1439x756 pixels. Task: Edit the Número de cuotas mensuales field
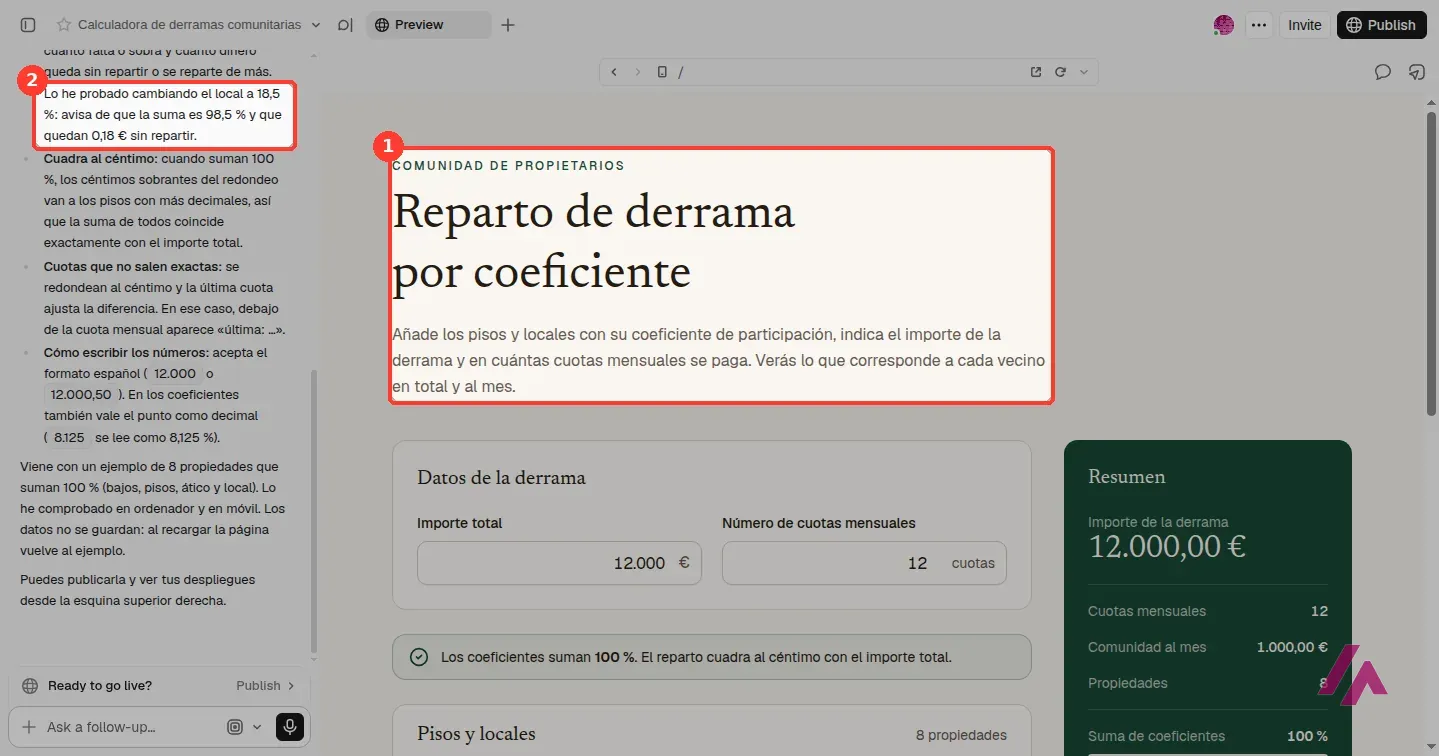pyautogui.click(x=864, y=563)
